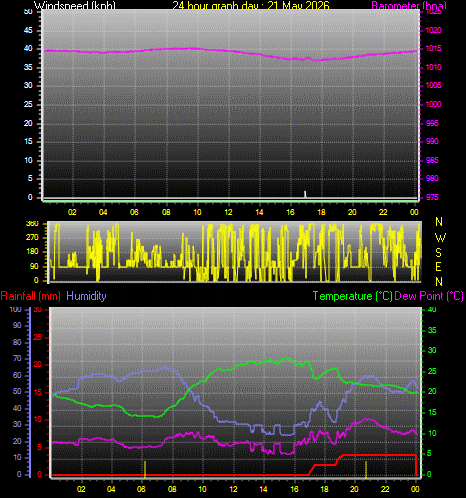Click the 975 barometer scale value
The height and width of the screenshot is (498, 466).
[432, 197]
